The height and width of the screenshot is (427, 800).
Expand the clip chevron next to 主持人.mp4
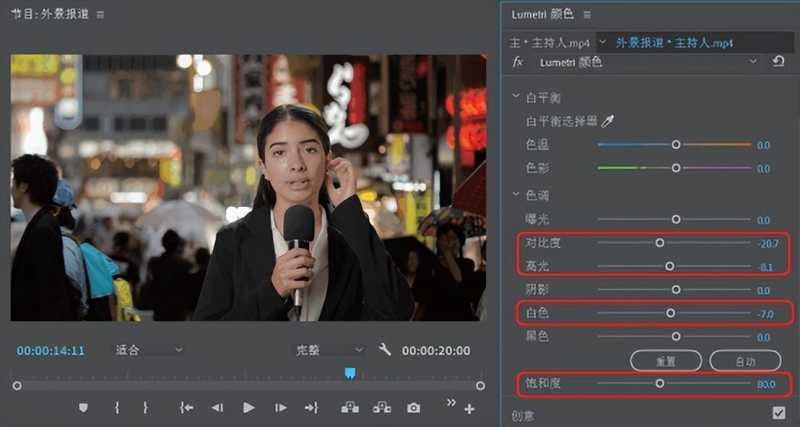point(602,42)
